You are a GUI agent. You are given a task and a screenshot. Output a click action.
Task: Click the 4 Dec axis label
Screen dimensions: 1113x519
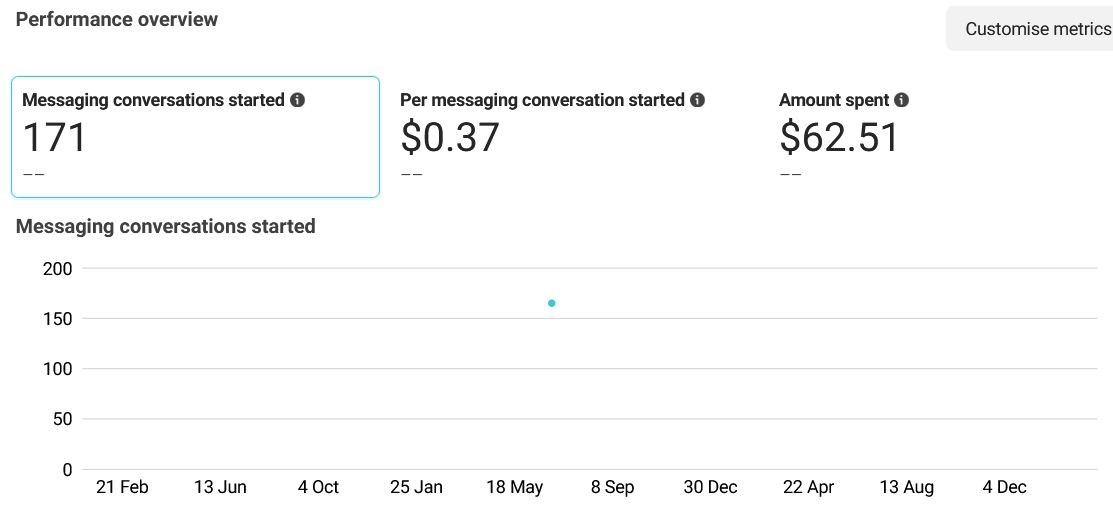[1004, 487]
